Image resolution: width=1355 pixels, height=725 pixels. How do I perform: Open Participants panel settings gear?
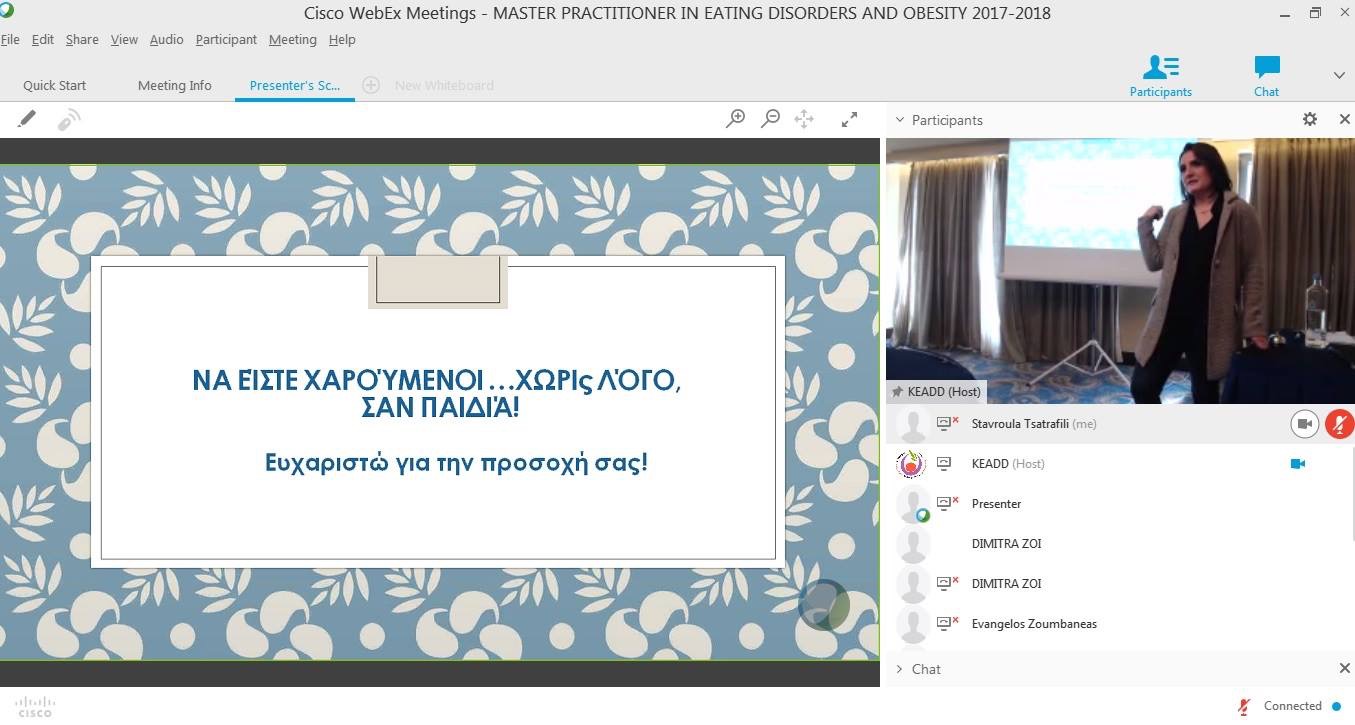[x=1310, y=119]
